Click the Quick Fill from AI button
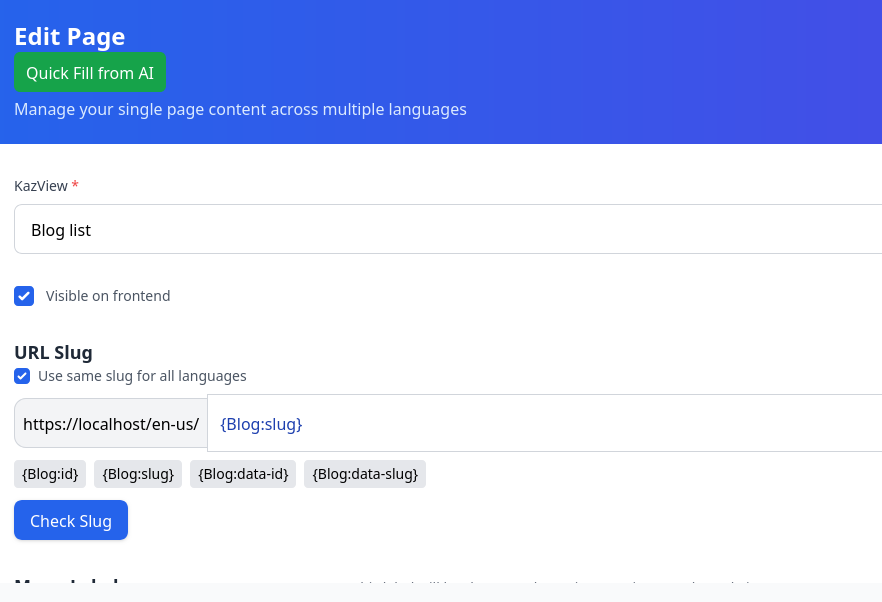 pos(90,73)
